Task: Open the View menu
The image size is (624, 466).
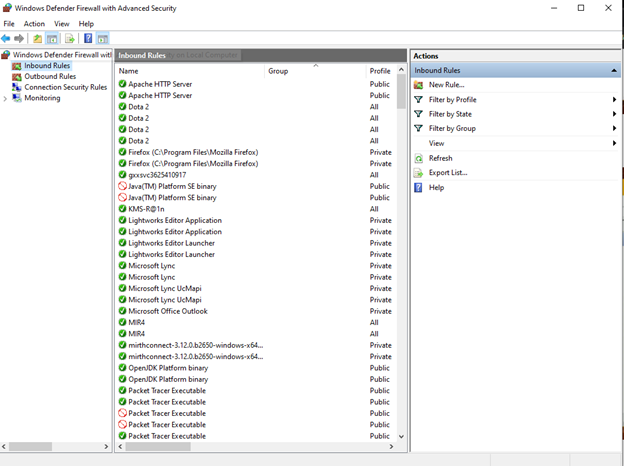Action: [x=62, y=24]
